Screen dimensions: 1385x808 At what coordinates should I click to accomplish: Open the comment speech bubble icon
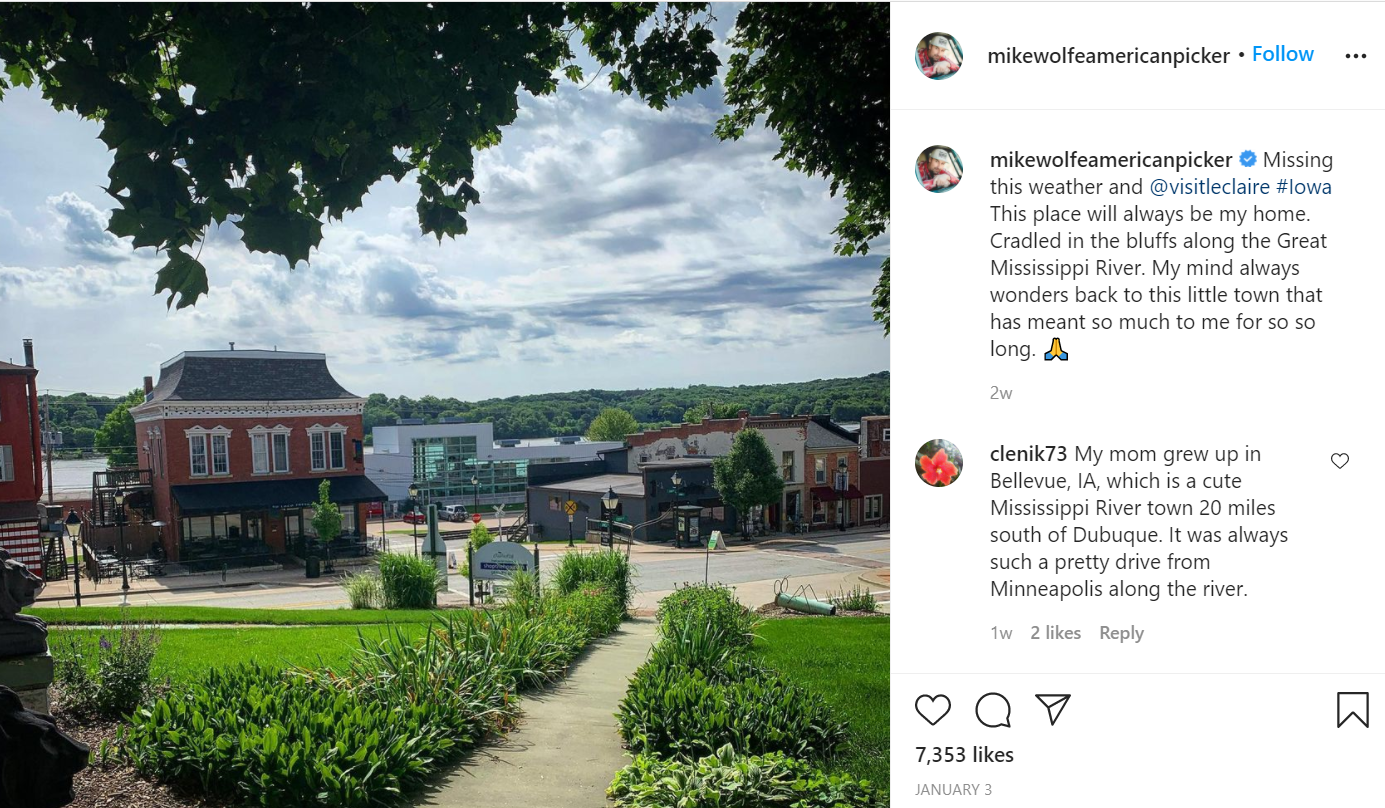(x=993, y=710)
